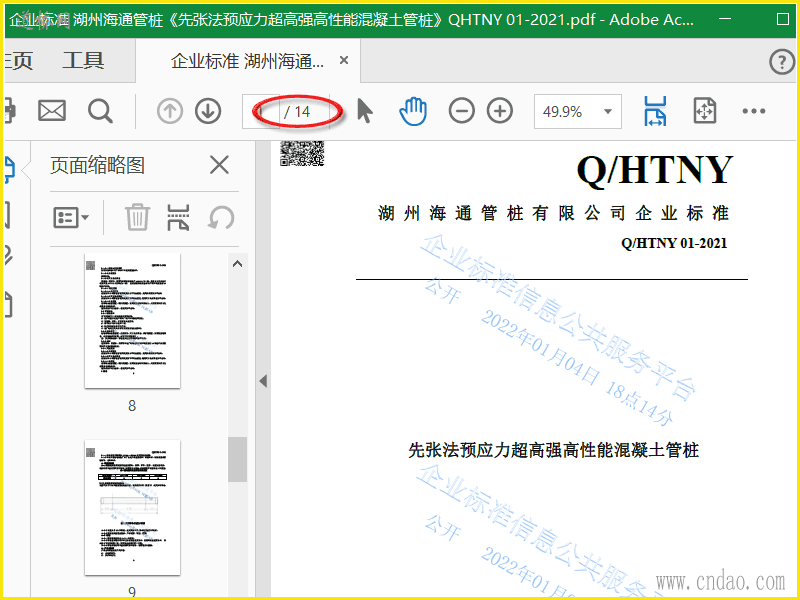Open more tools ellipsis menu
Image resolution: width=800 pixels, height=600 pixels.
click(754, 111)
